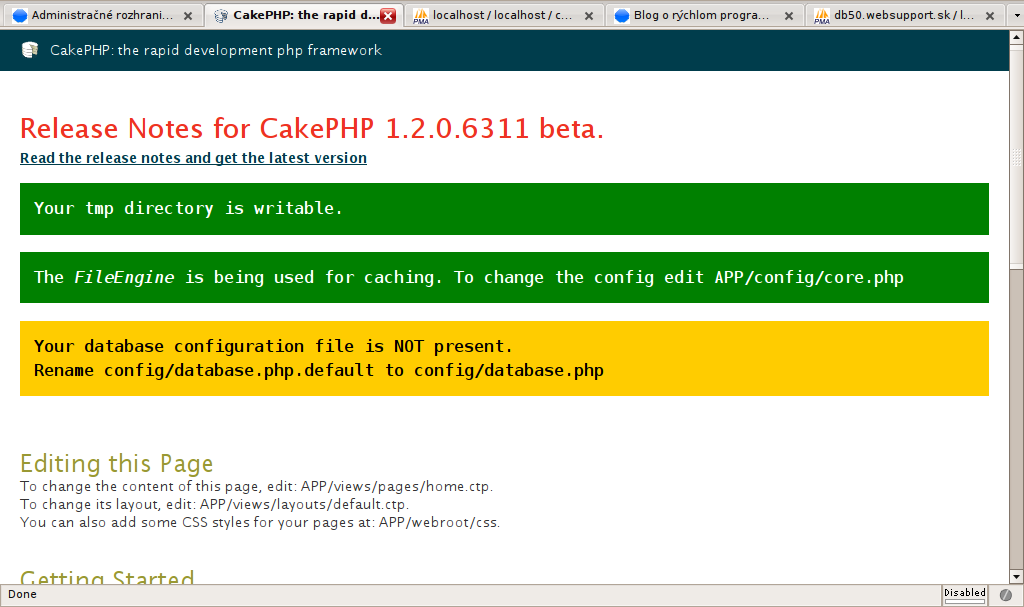Click the CakePHP header title text

click(x=216, y=50)
